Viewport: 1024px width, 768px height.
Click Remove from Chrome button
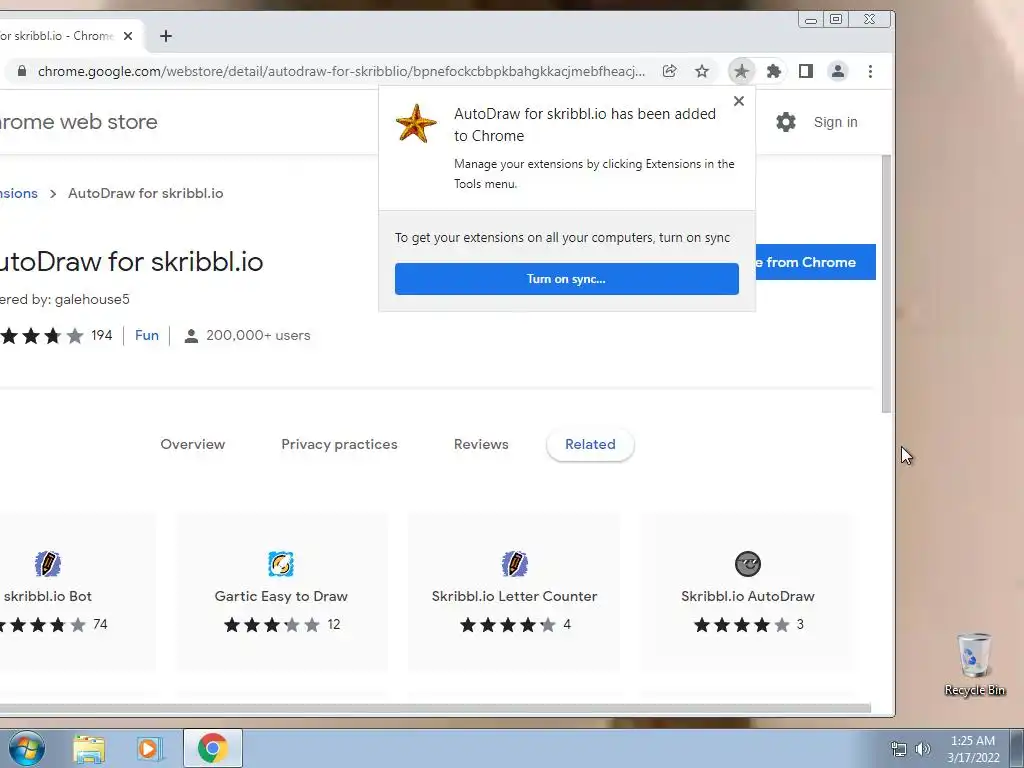pyautogui.click(x=815, y=262)
